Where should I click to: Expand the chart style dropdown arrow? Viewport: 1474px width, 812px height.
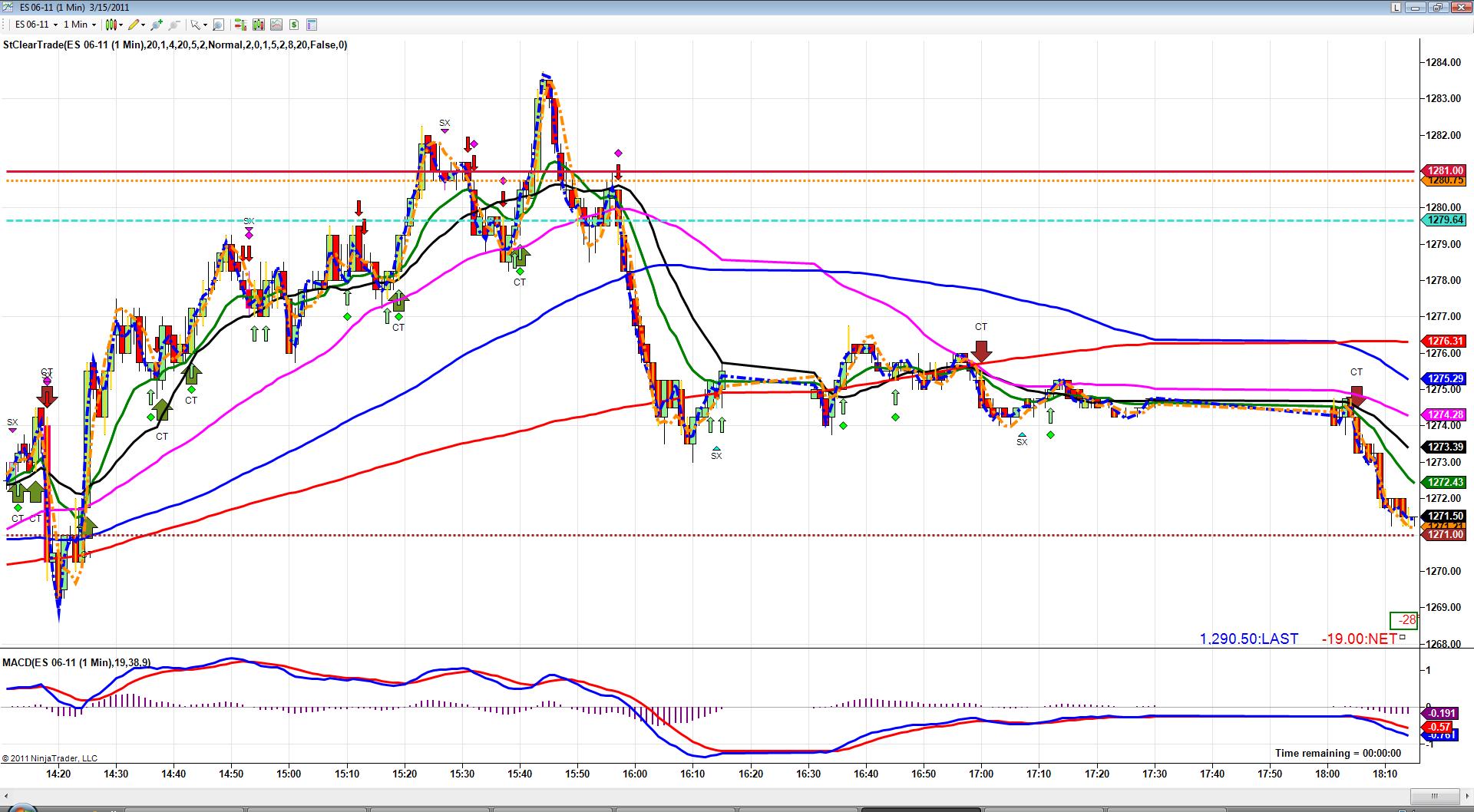pyautogui.click(x=121, y=25)
